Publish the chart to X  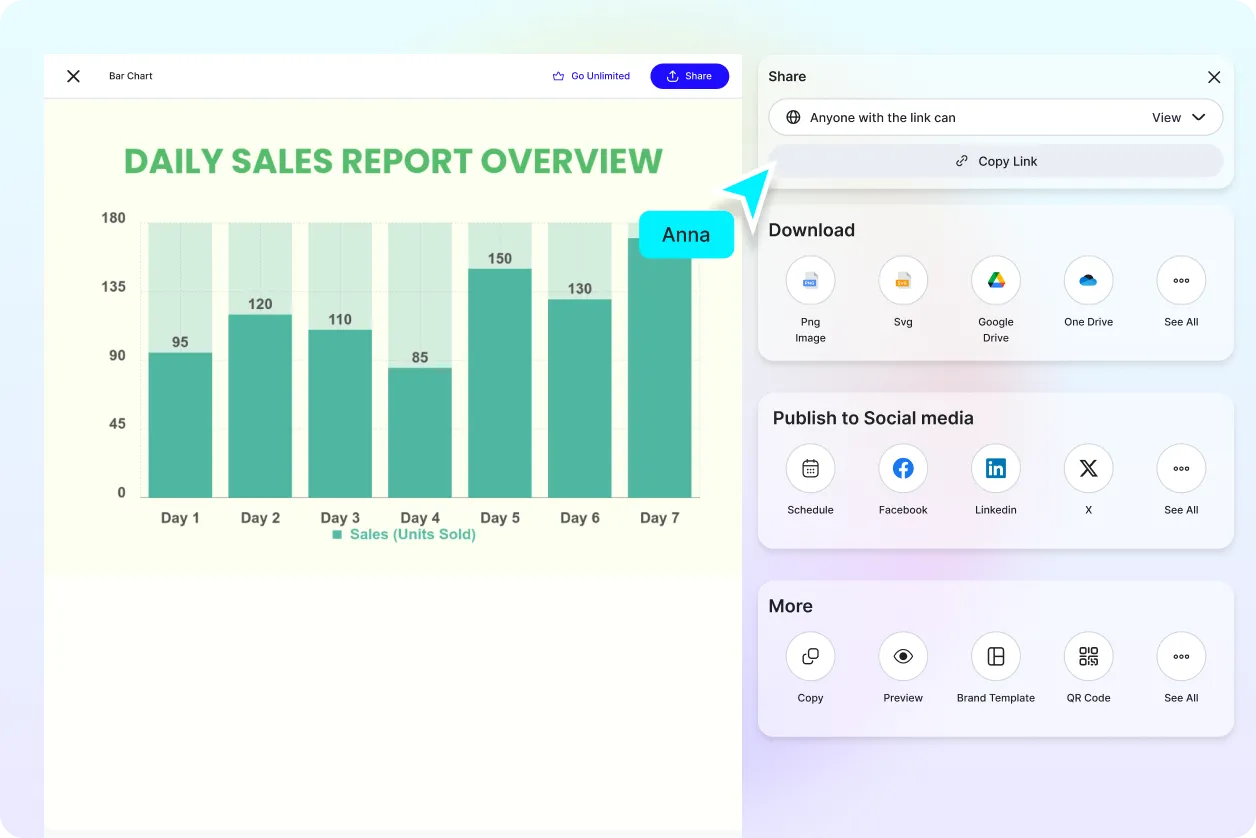pos(1088,468)
